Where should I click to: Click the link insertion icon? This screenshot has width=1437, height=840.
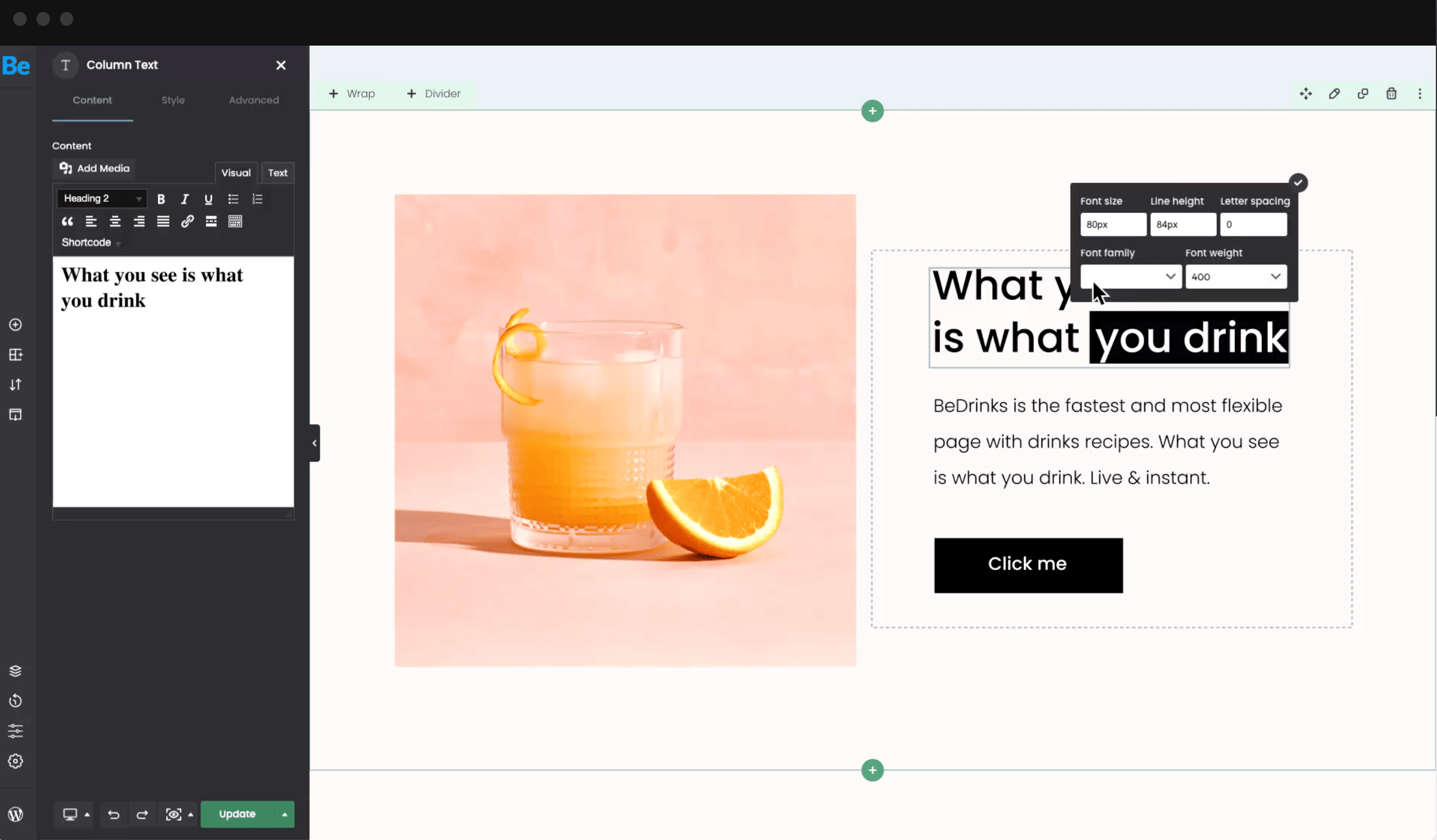tap(188, 221)
